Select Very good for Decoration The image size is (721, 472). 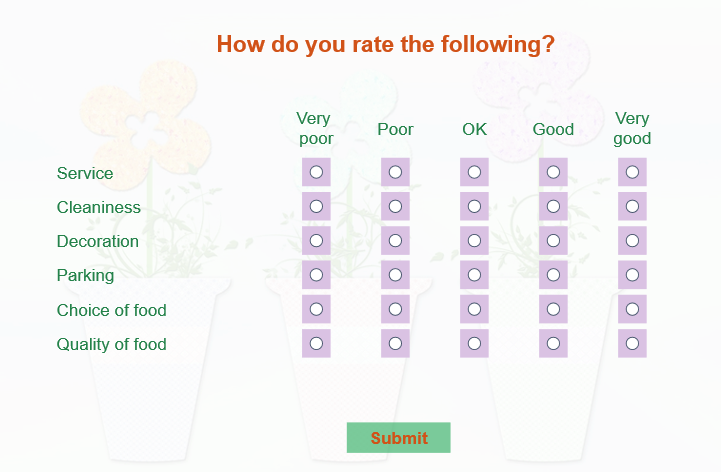click(632, 241)
